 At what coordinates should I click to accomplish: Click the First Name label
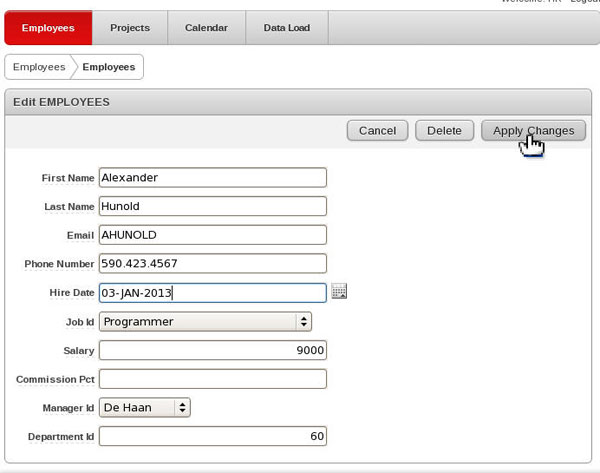(68, 178)
